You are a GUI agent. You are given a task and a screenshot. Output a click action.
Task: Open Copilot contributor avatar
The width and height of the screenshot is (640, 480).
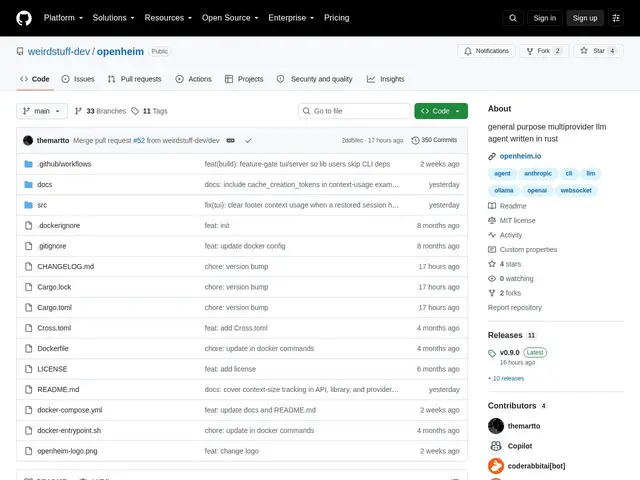click(496, 446)
